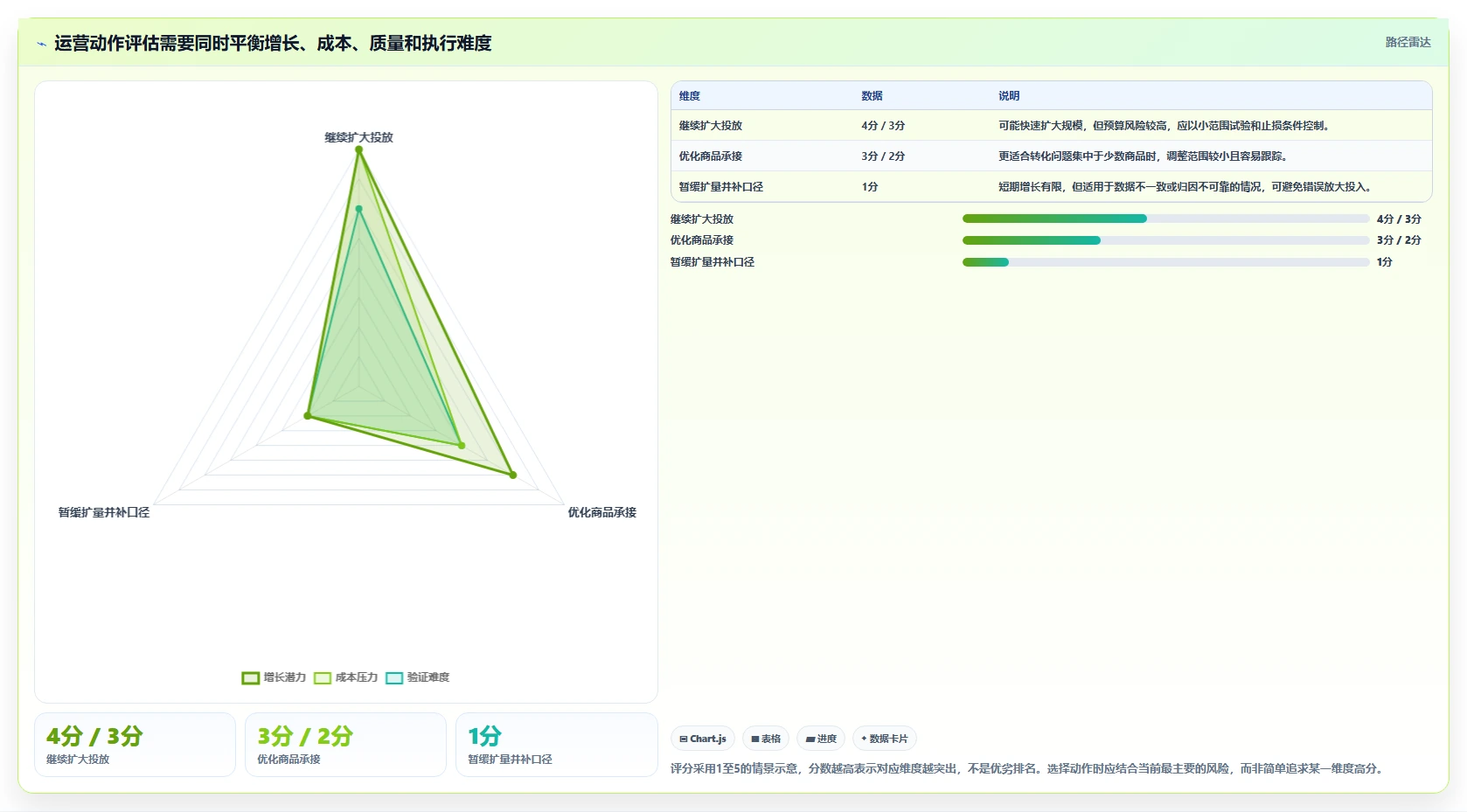Click the small icon before the page title
1467x812 pixels.
tap(41, 44)
